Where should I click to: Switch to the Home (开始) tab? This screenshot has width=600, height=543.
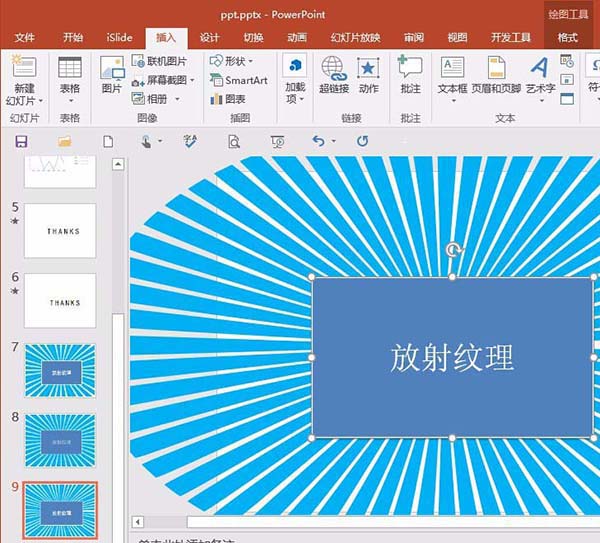click(x=73, y=38)
